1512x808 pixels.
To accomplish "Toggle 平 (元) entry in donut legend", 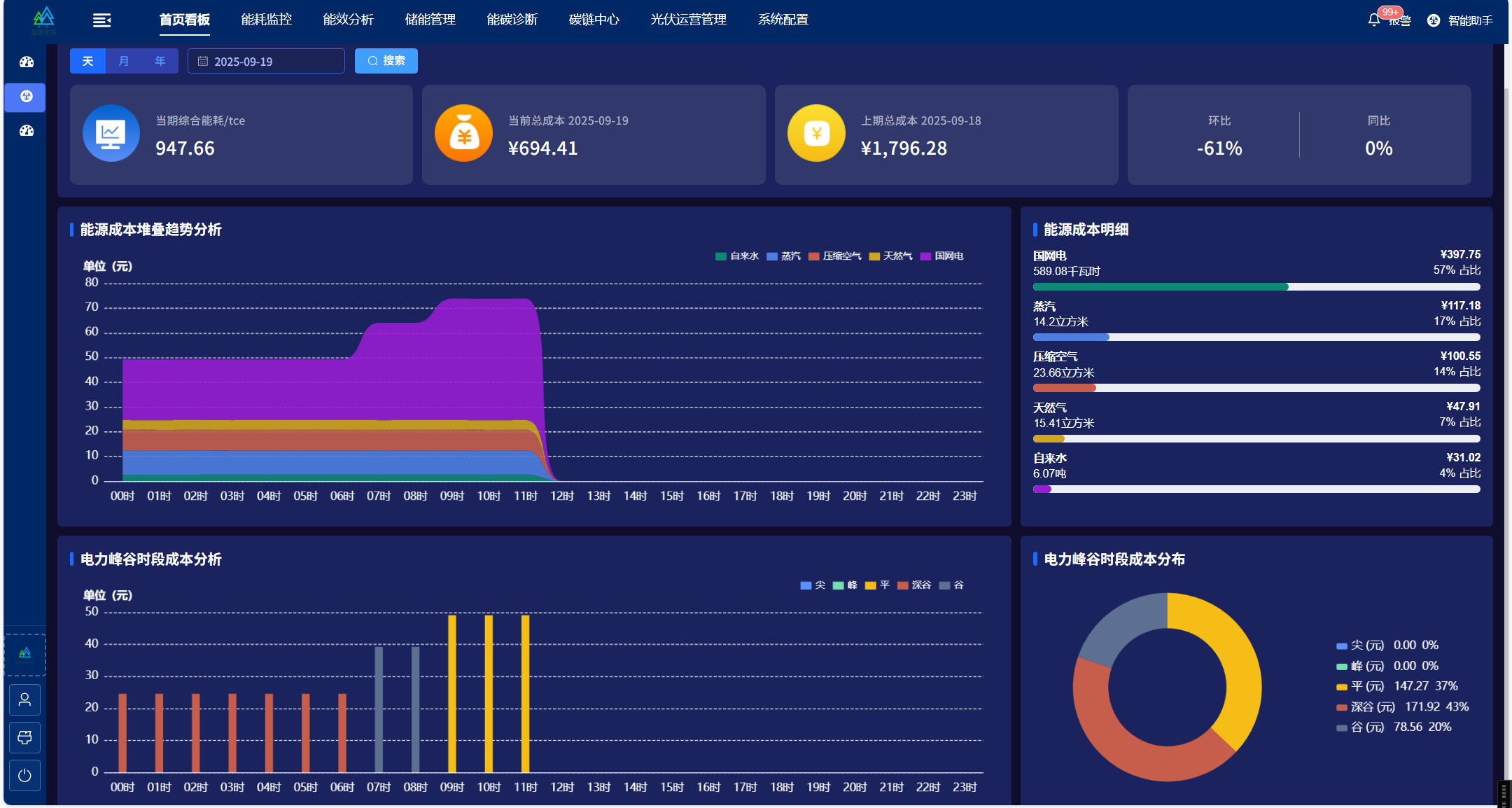I will pos(1396,686).
